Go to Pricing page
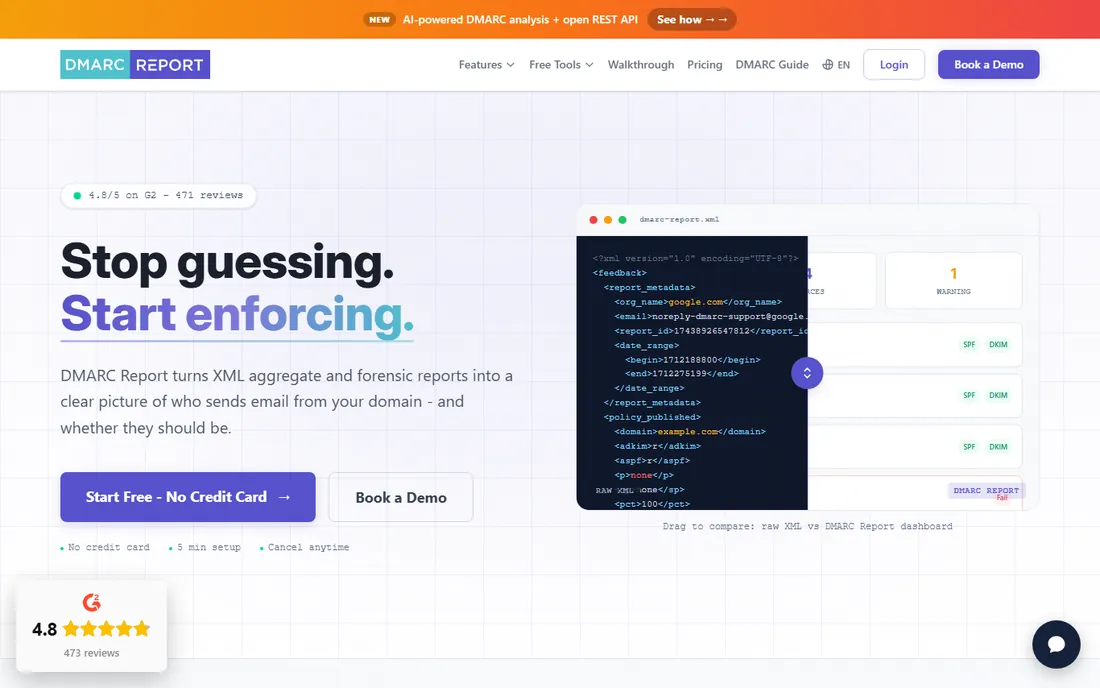Viewport: 1100px width, 688px height. [x=704, y=65]
